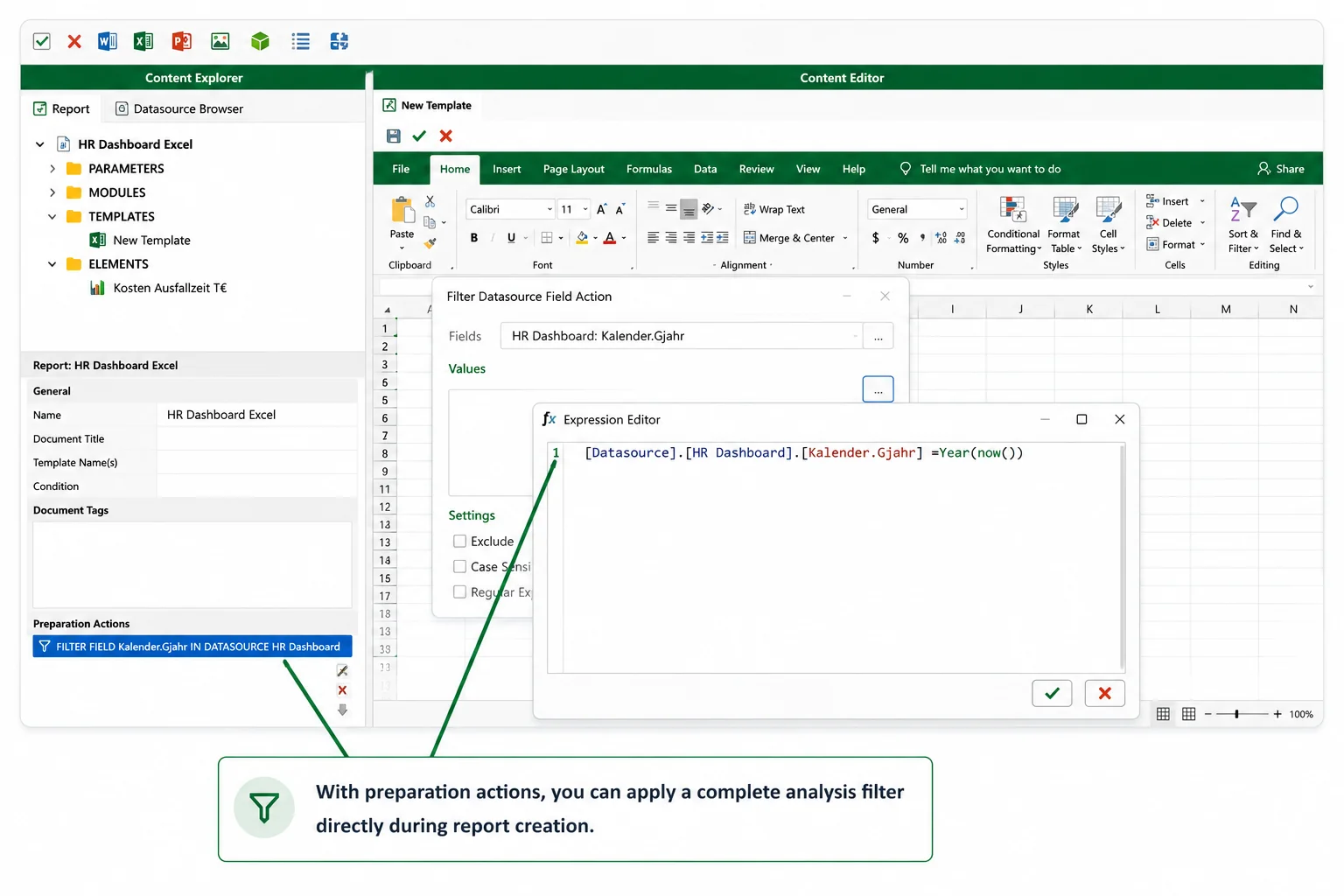The image size is (1344, 896).
Task: Enable the Exclude checkbox
Action: click(x=459, y=542)
